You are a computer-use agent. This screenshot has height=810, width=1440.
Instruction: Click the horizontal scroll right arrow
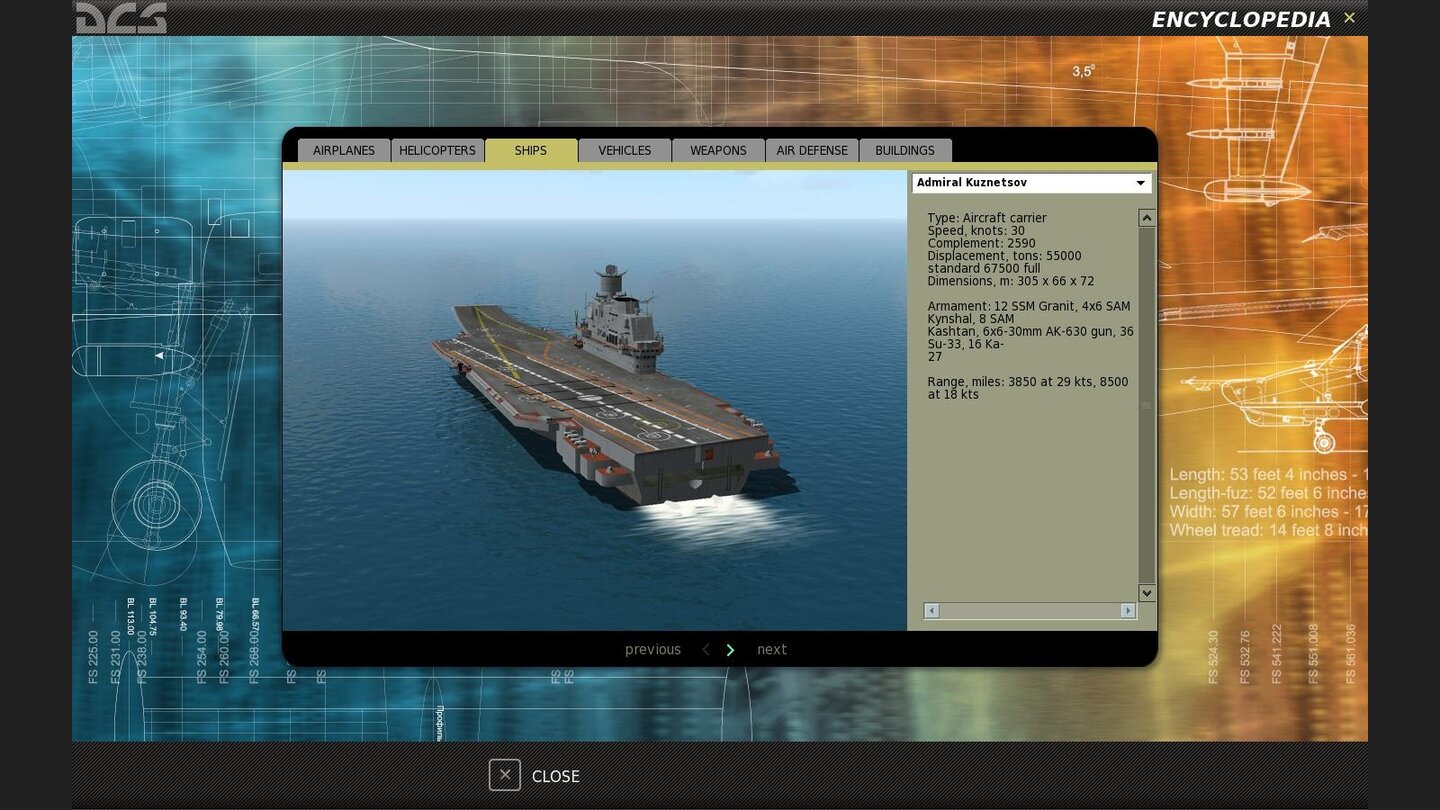click(1128, 610)
